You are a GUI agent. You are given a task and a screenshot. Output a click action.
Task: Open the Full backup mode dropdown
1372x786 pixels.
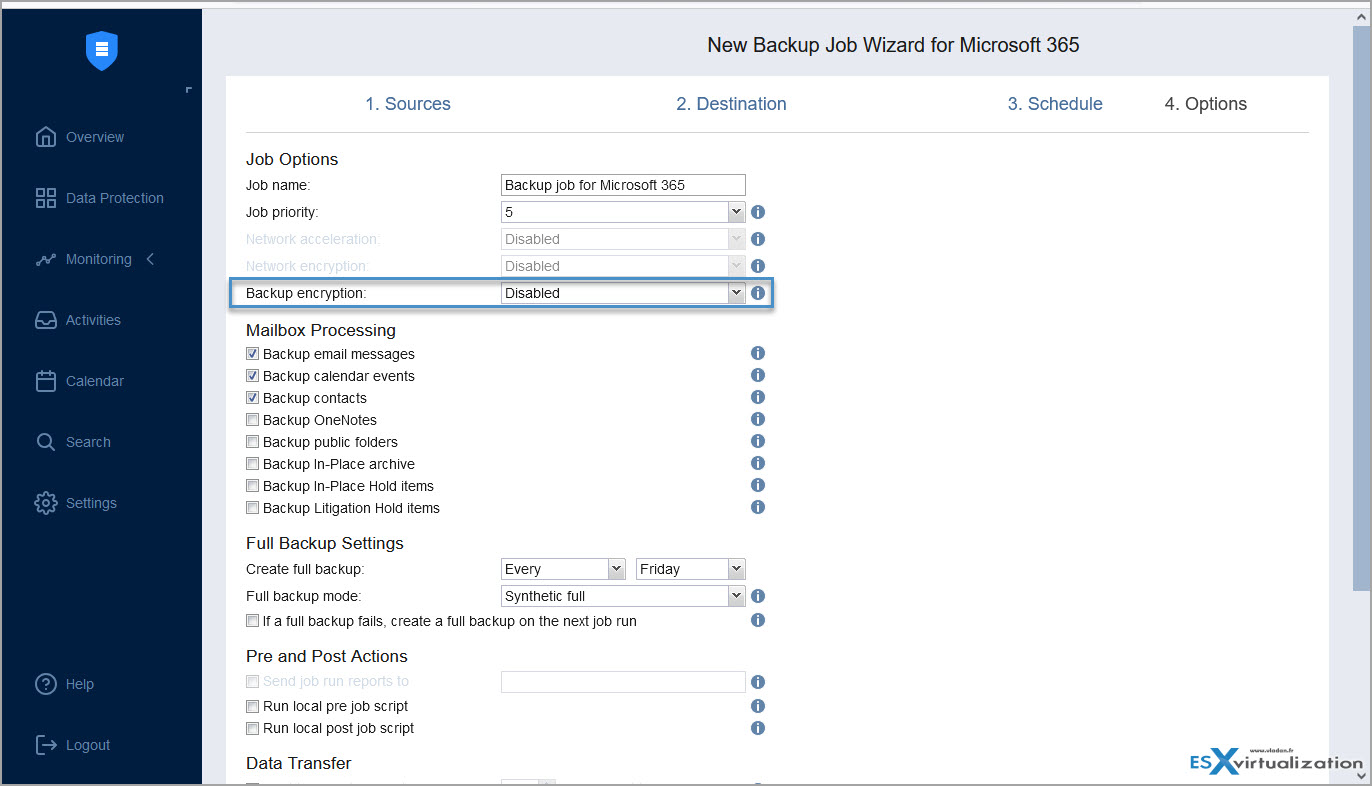[623, 596]
